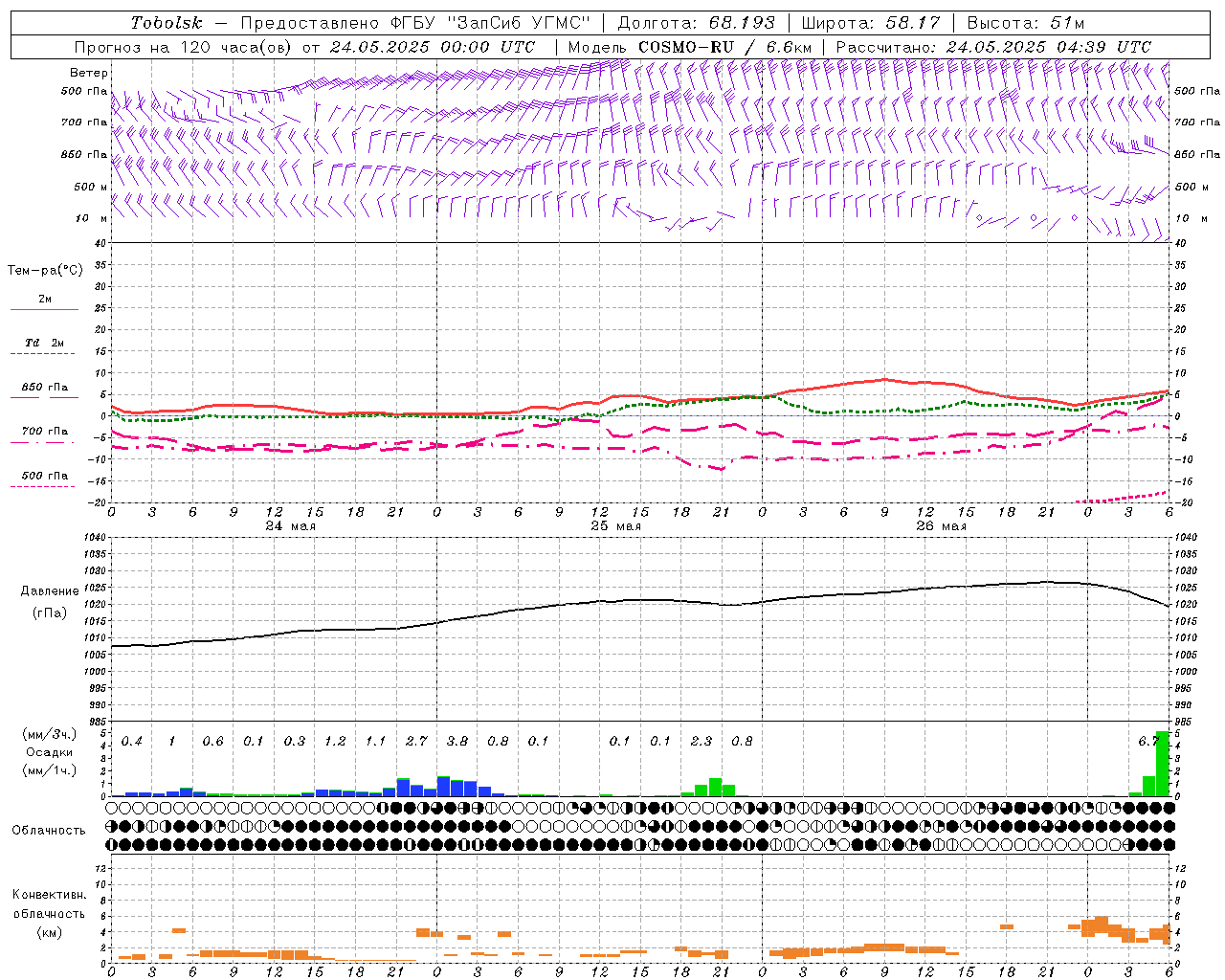Click the 3-hour precipitation value "2.7"
This screenshot has width=1225, height=980.
416,742
